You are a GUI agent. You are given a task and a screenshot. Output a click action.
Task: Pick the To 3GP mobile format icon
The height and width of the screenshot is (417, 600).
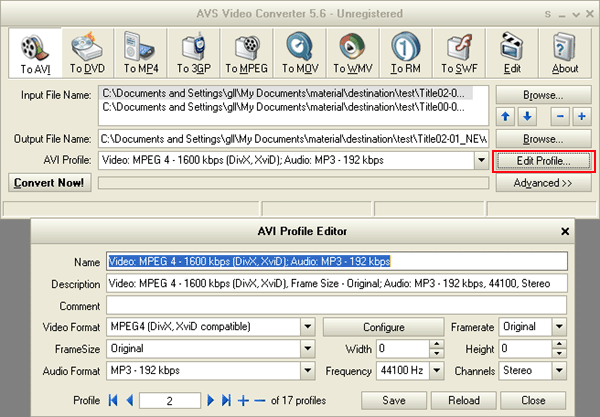(x=194, y=53)
